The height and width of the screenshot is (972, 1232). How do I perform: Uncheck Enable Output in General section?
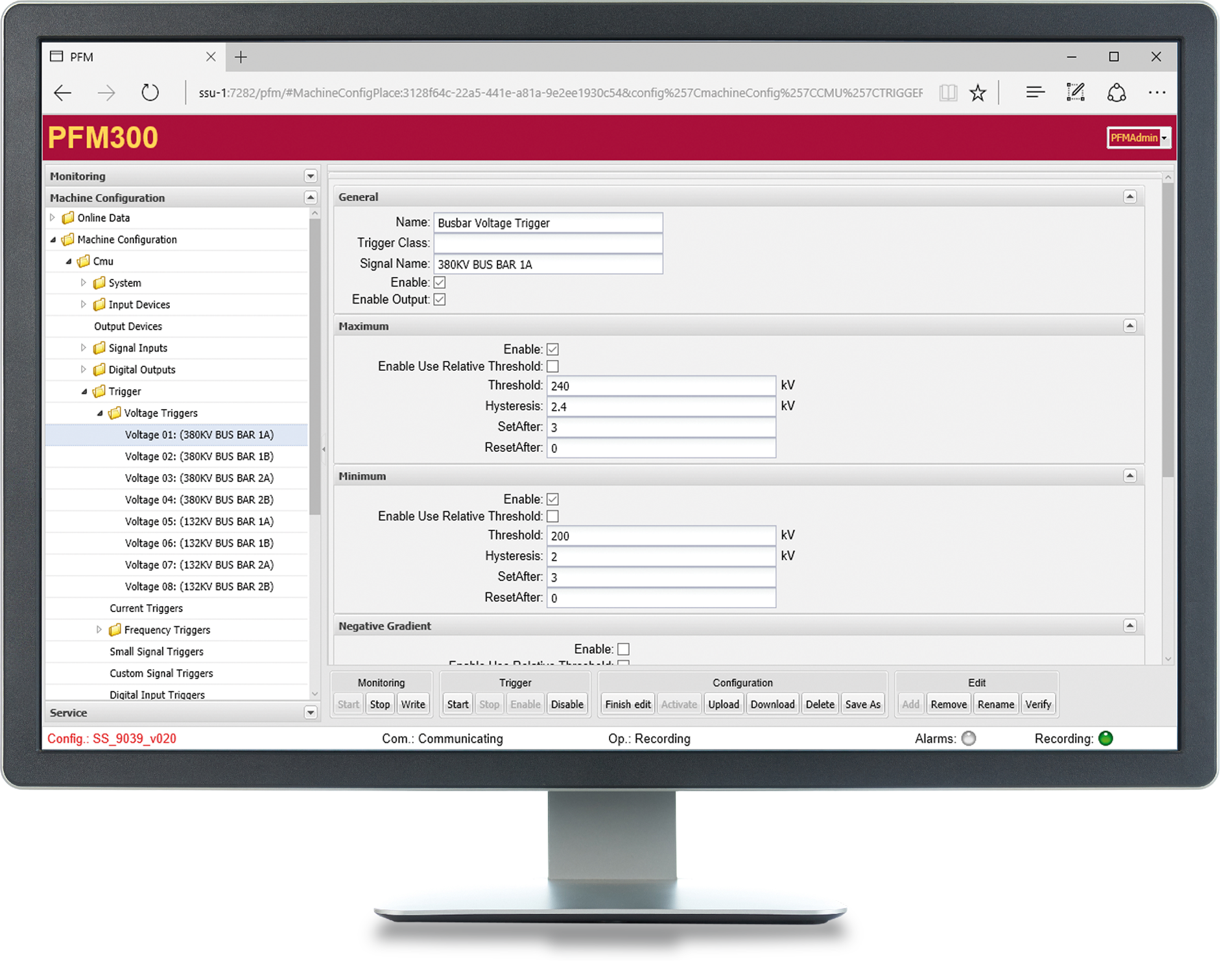440,300
